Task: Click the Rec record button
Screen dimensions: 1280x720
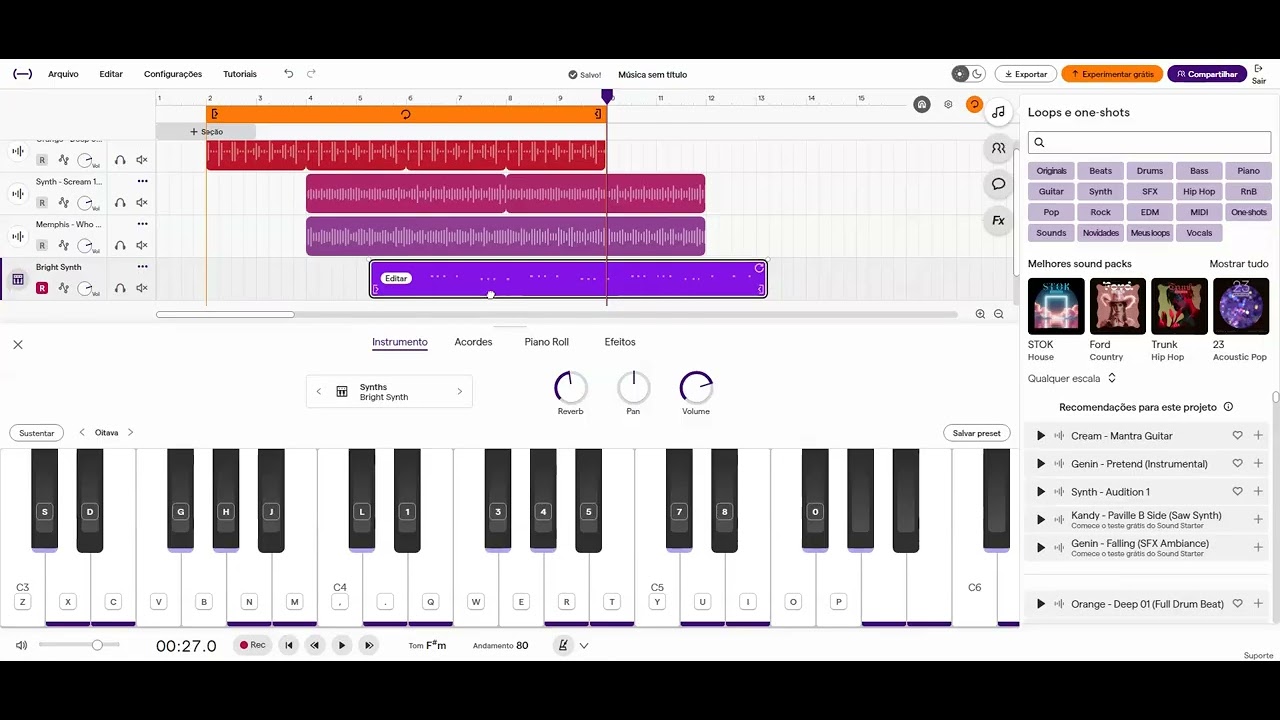Action: [x=252, y=645]
